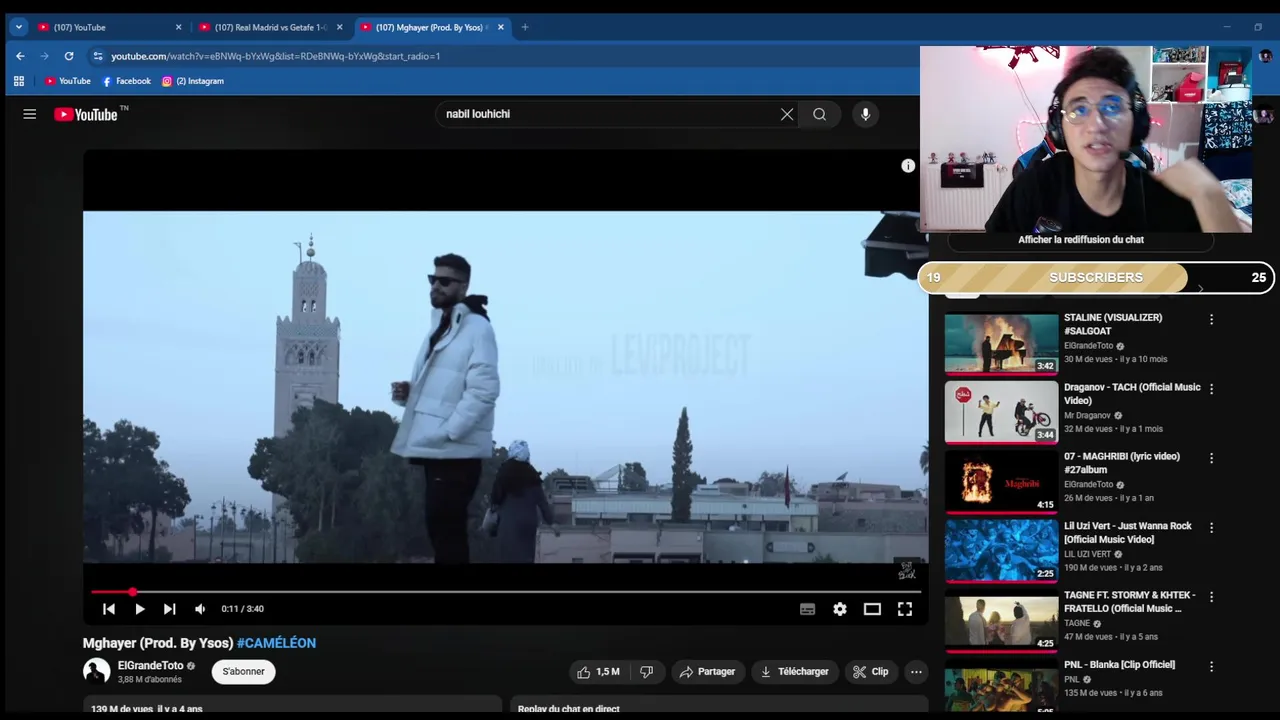Image resolution: width=1280 pixels, height=720 pixels.
Task: Open options menu for PNL - Blanka video
Action: click(x=1211, y=666)
